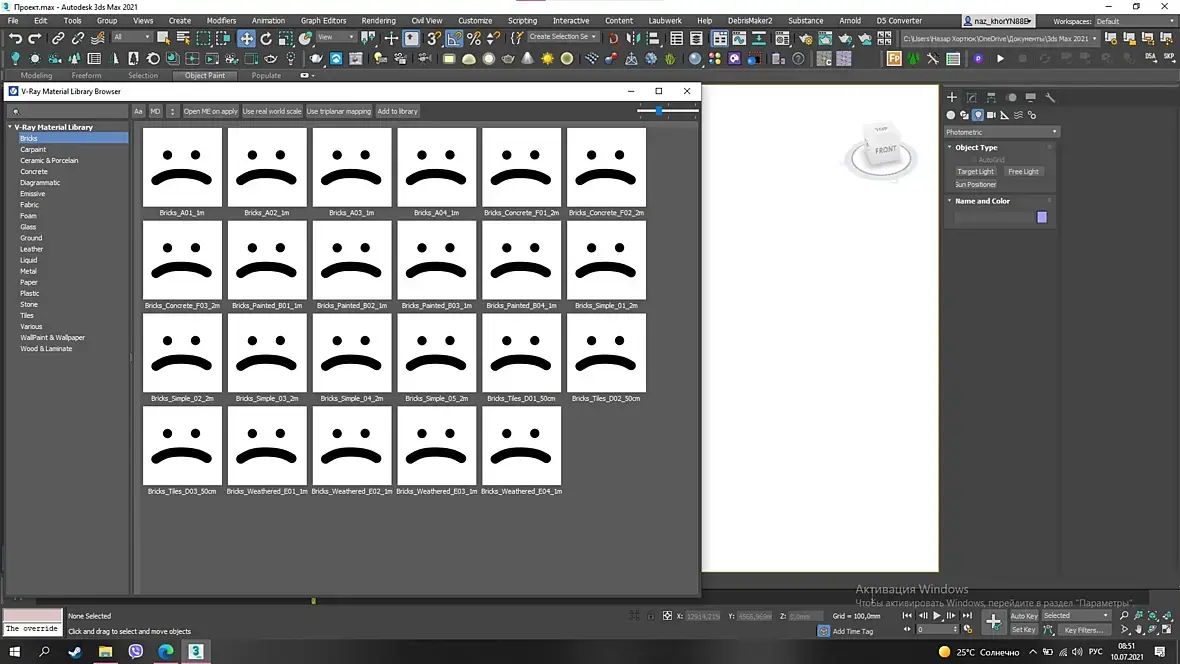Image resolution: width=1180 pixels, height=664 pixels.
Task: Toggle Auto Key animation mode
Action: (x=1023, y=616)
